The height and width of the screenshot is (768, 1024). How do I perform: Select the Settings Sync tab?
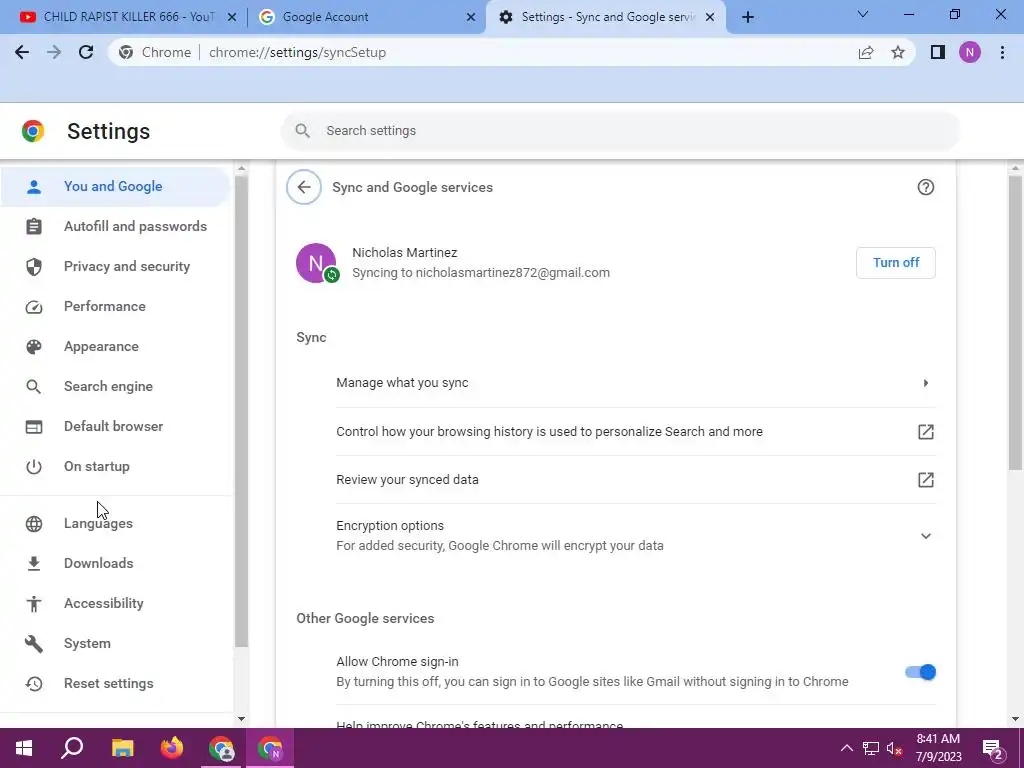click(x=606, y=17)
